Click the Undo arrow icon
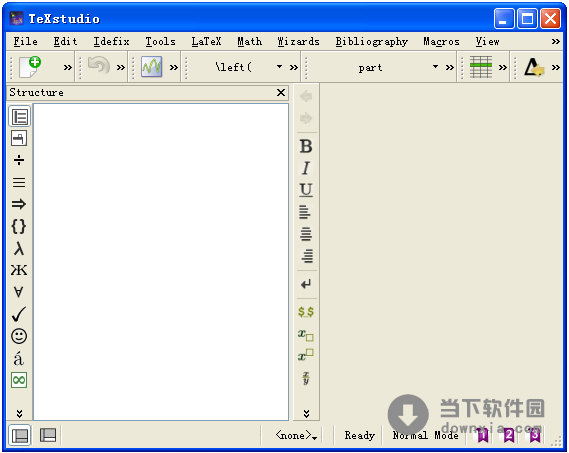This screenshot has height=453, width=569. 99,66
